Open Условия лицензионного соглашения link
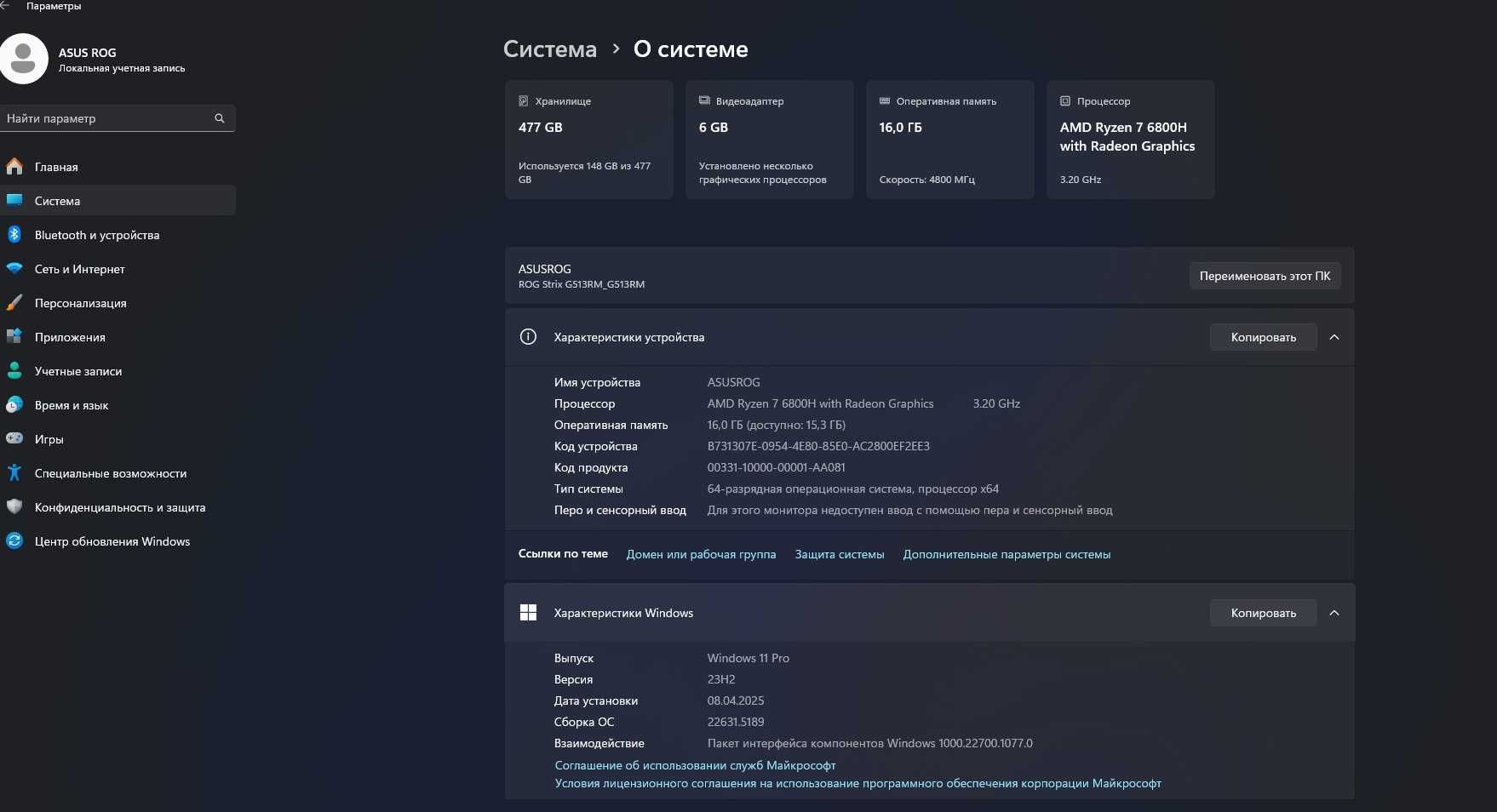This screenshot has height=812, width=1497. pyautogui.click(x=857, y=783)
